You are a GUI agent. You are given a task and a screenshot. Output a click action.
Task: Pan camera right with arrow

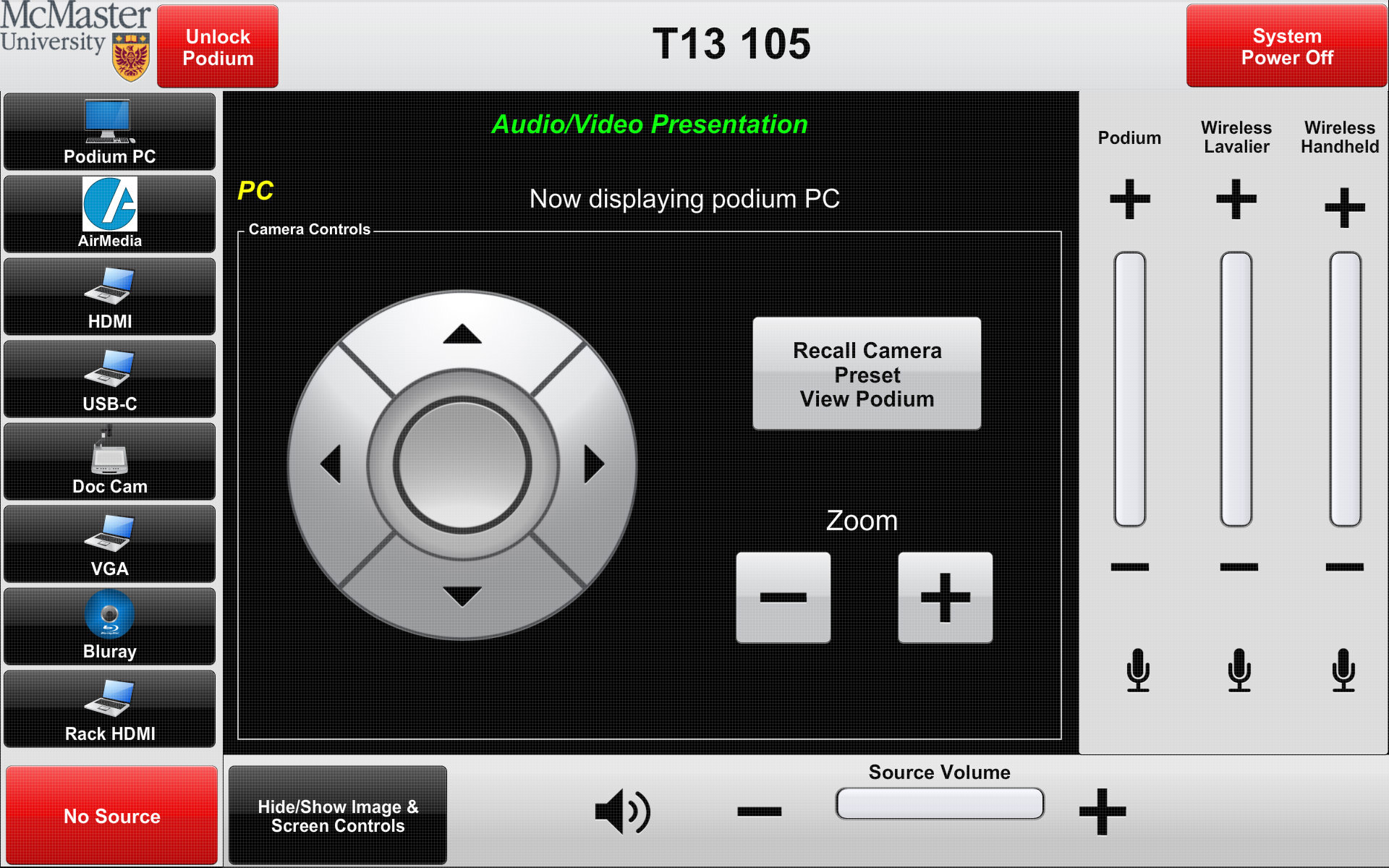(594, 464)
